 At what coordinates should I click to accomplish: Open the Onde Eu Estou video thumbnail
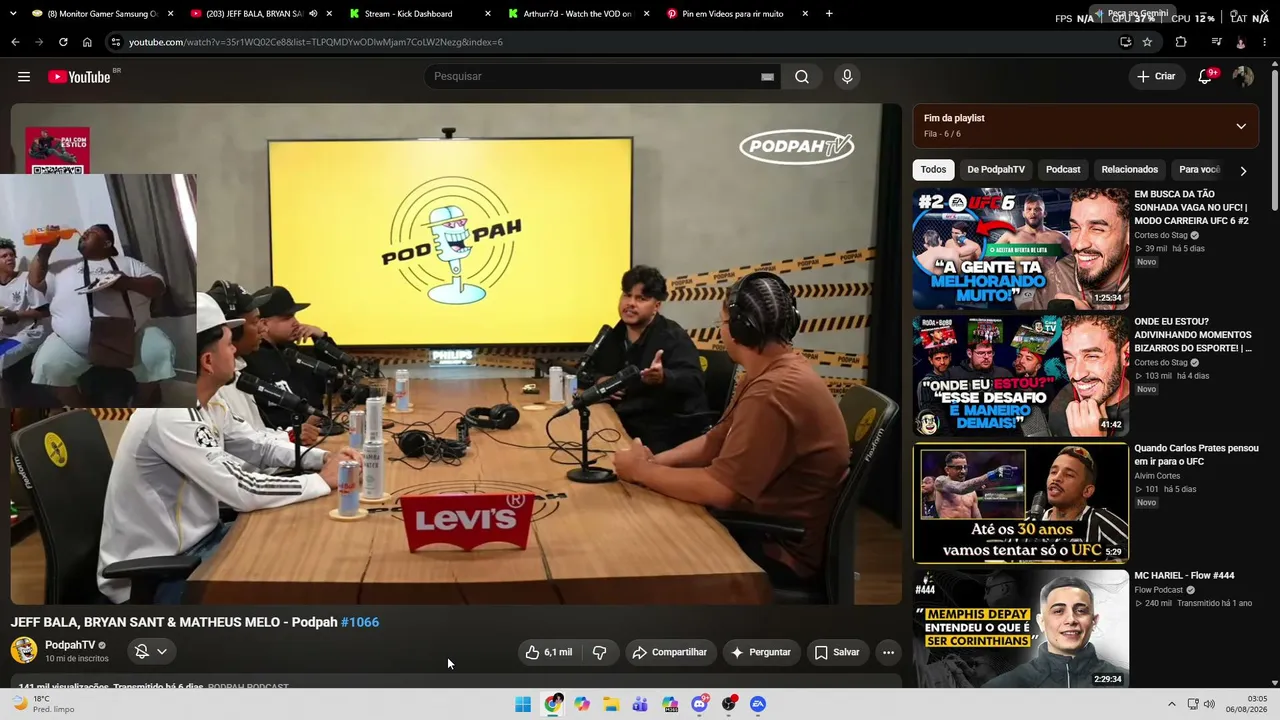pos(1021,376)
